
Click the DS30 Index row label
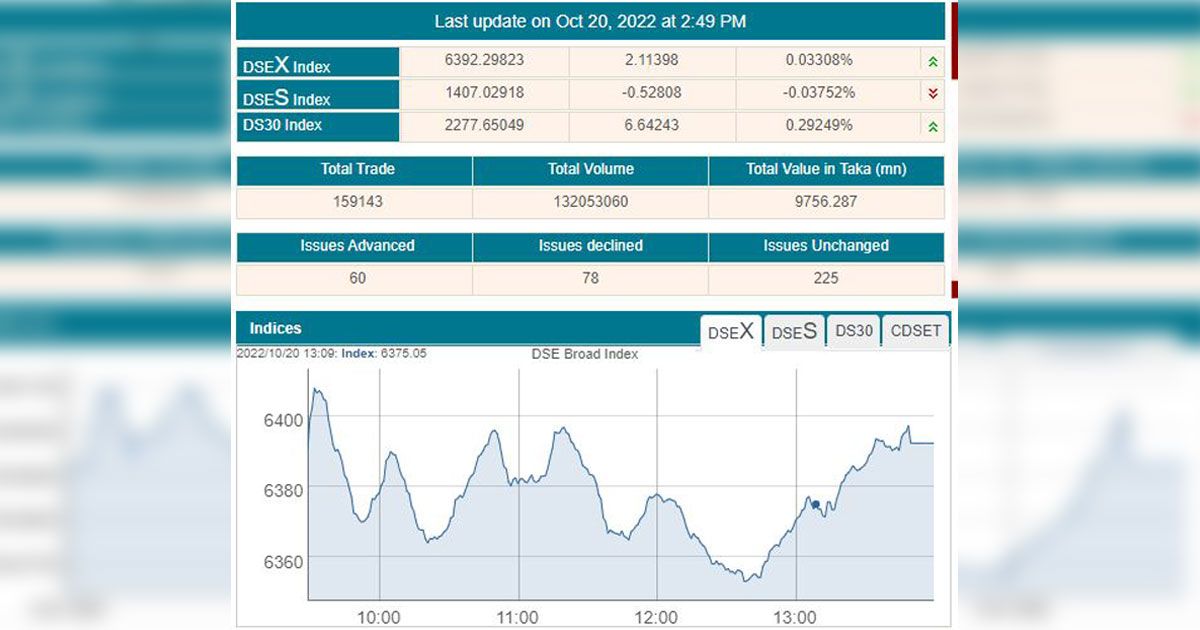(x=318, y=126)
